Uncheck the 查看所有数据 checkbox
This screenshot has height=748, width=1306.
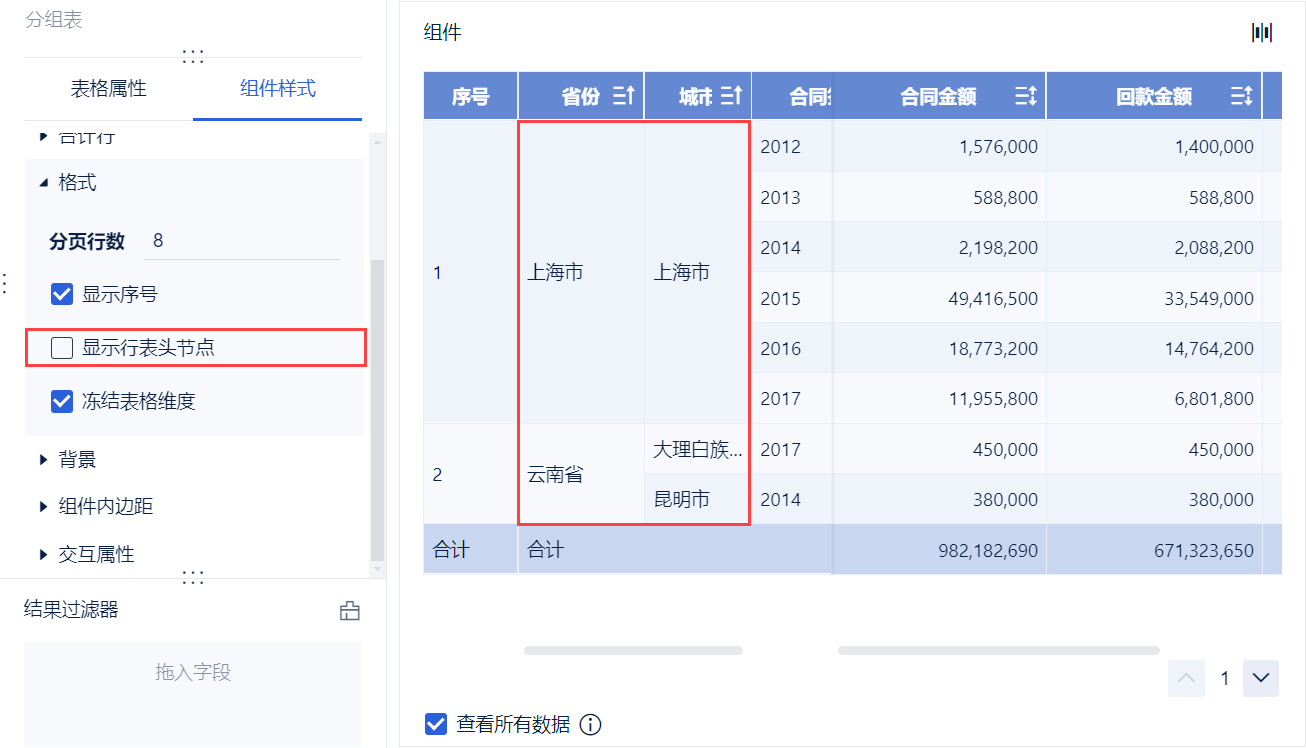coord(435,724)
